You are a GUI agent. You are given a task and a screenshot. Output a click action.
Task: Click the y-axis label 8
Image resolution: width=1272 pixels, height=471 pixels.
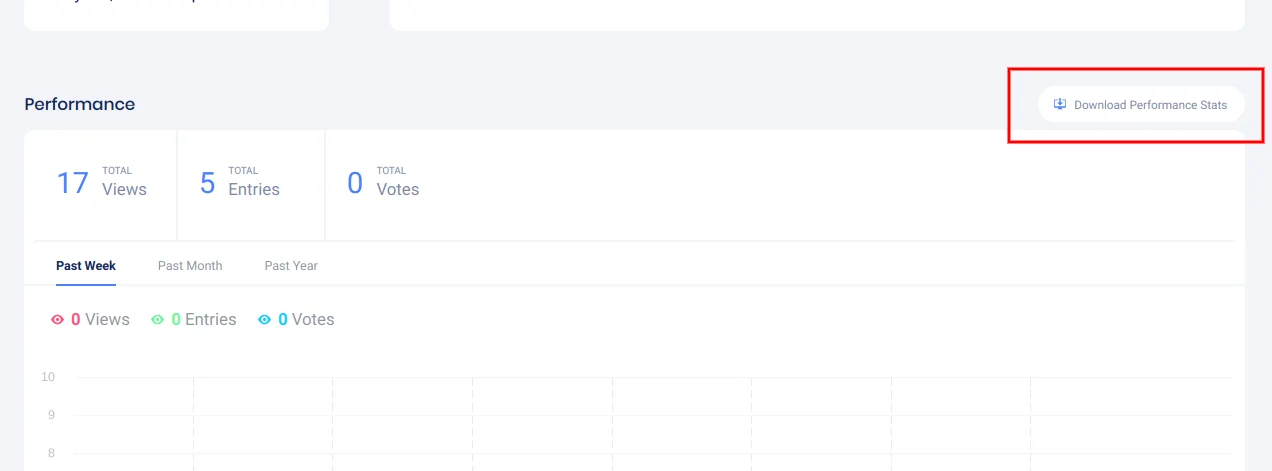point(48,453)
